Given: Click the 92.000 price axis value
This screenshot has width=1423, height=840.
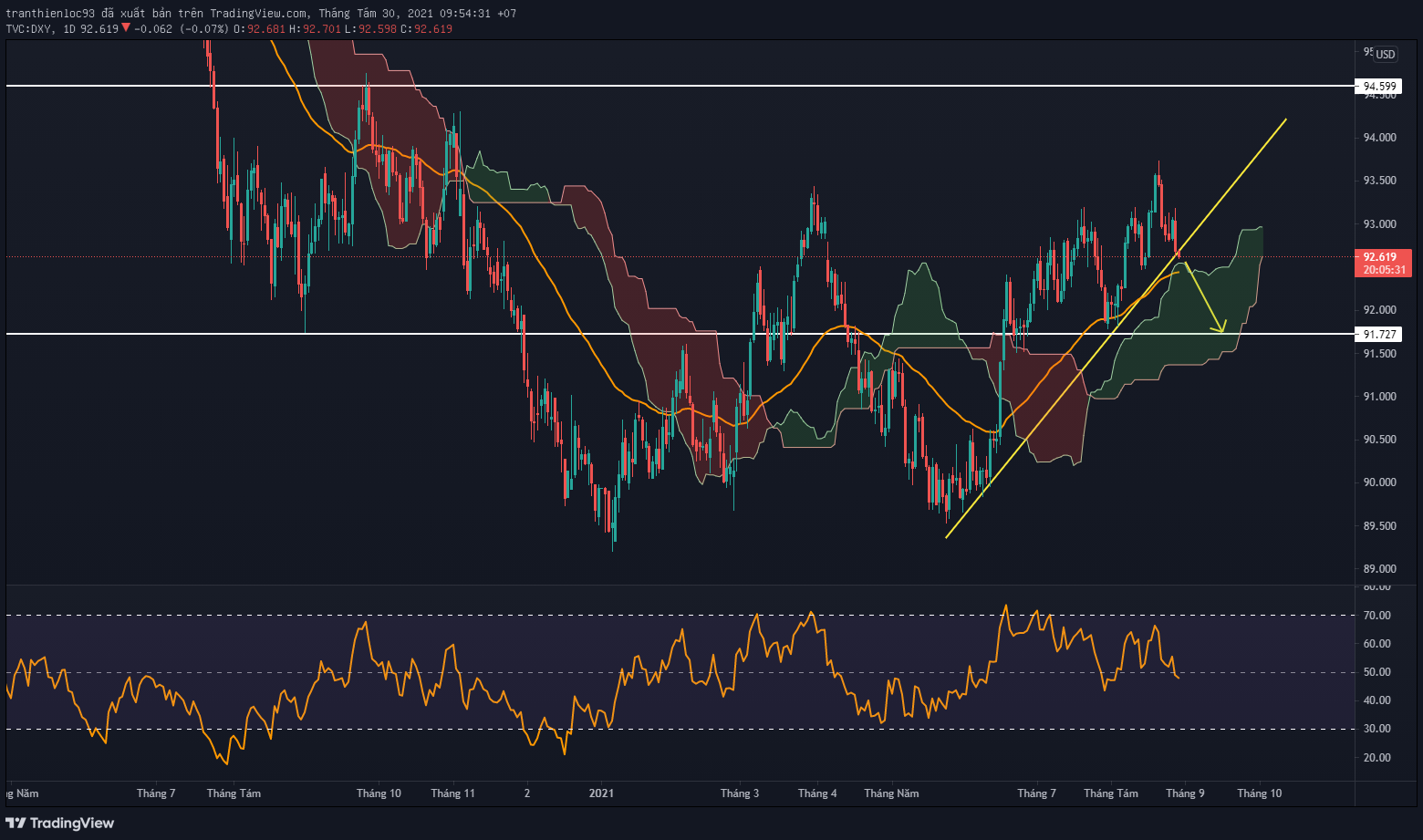Looking at the screenshot, I should click(1379, 310).
